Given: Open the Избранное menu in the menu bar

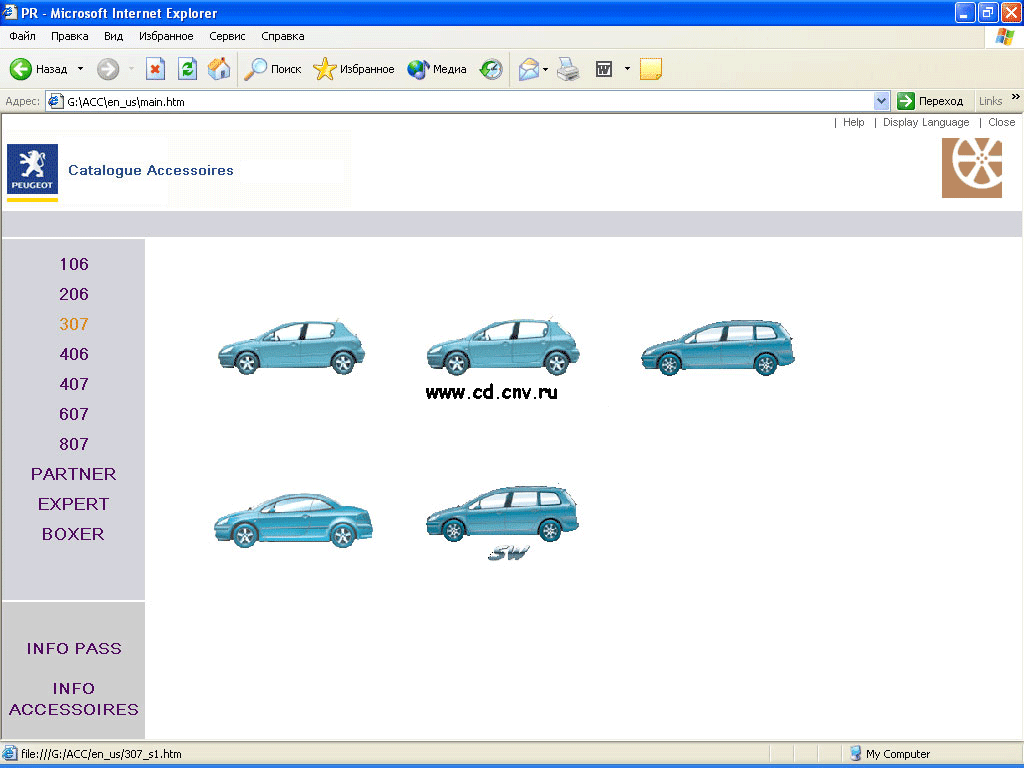Looking at the screenshot, I should (166, 36).
